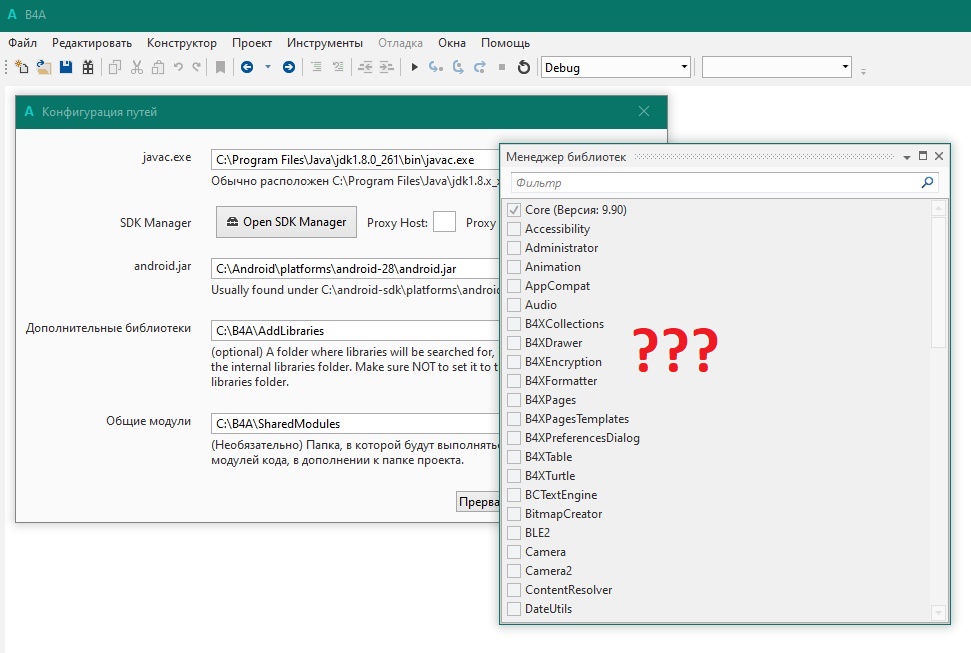Toggle the Core library checkbox
This screenshot has height=653, width=971.
(x=514, y=210)
